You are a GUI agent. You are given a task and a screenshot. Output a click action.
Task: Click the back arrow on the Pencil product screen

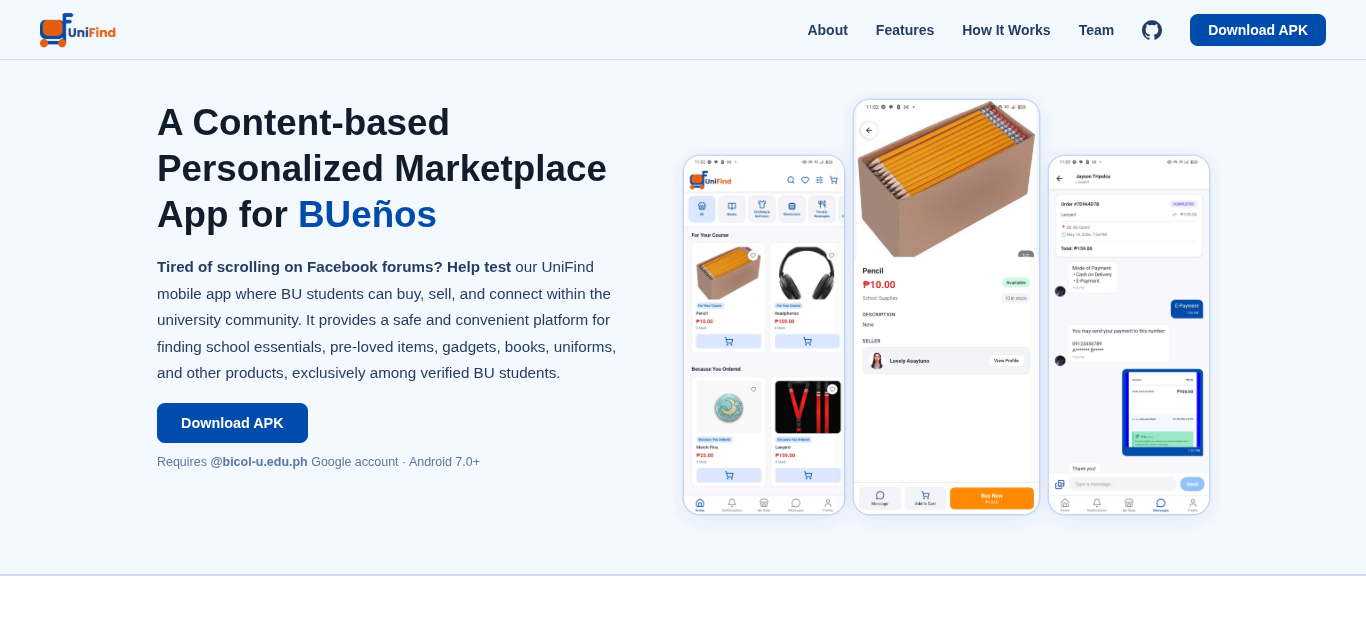pyautogui.click(x=869, y=130)
